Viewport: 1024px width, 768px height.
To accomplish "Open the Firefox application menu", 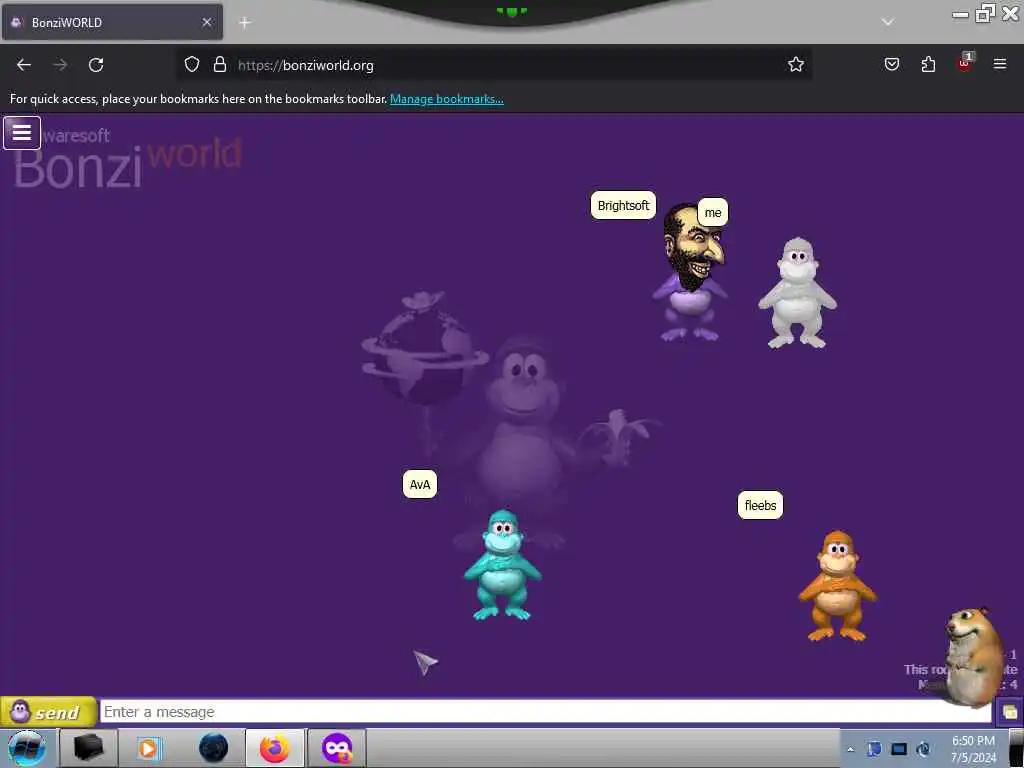I will 1000,64.
